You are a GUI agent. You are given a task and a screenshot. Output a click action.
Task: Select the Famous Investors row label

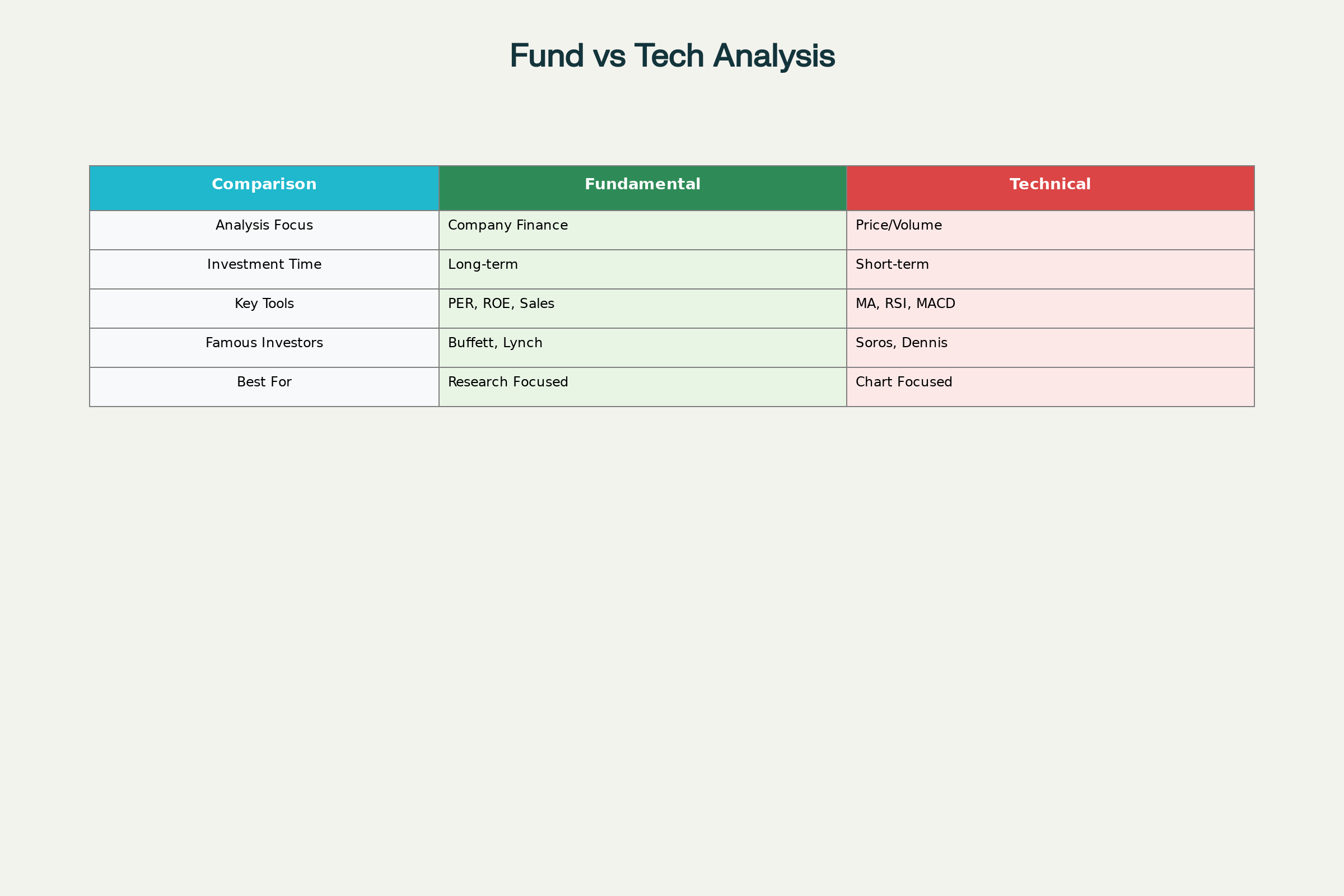[x=264, y=347]
